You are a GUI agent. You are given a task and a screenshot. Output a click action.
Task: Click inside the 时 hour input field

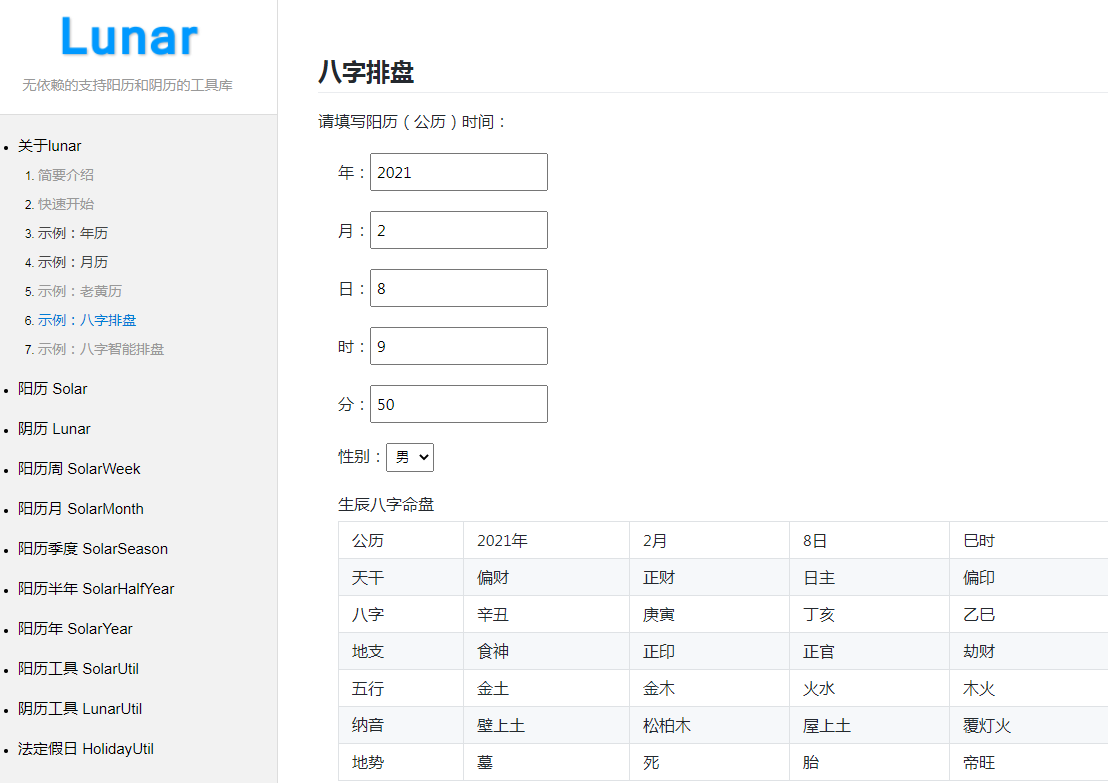tap(458, 346)
